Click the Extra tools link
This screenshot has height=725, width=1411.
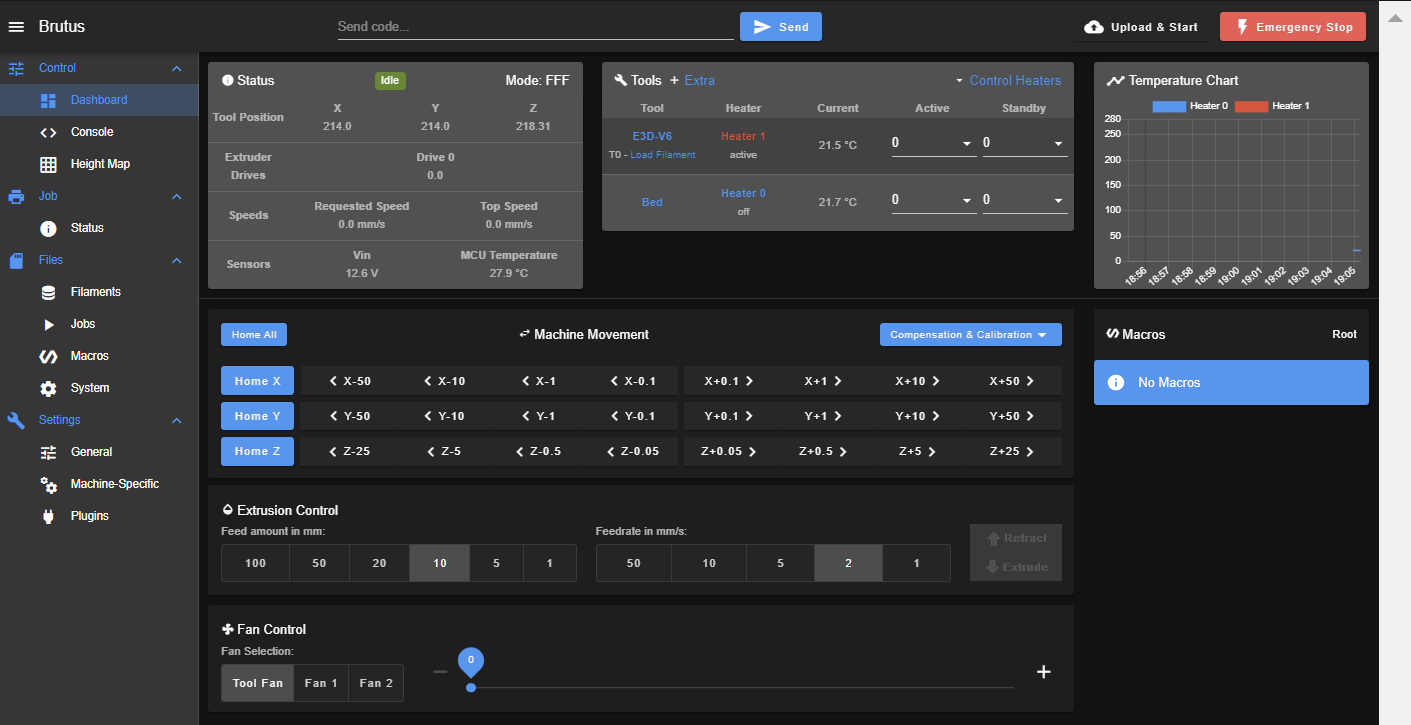tap(692, 80)
